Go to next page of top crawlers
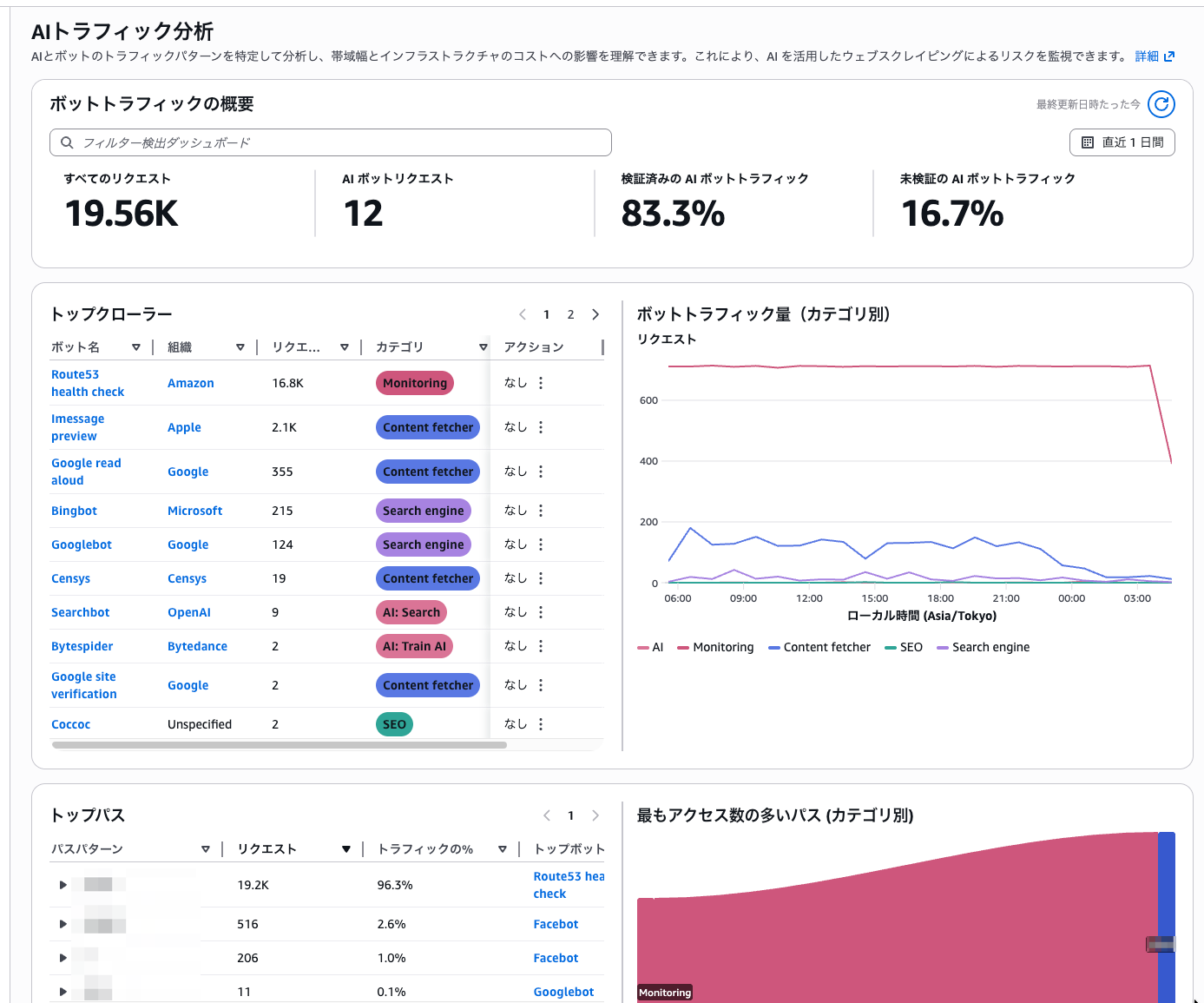The width and height of the screenshot is (1204, 1003). pos(595,314)
